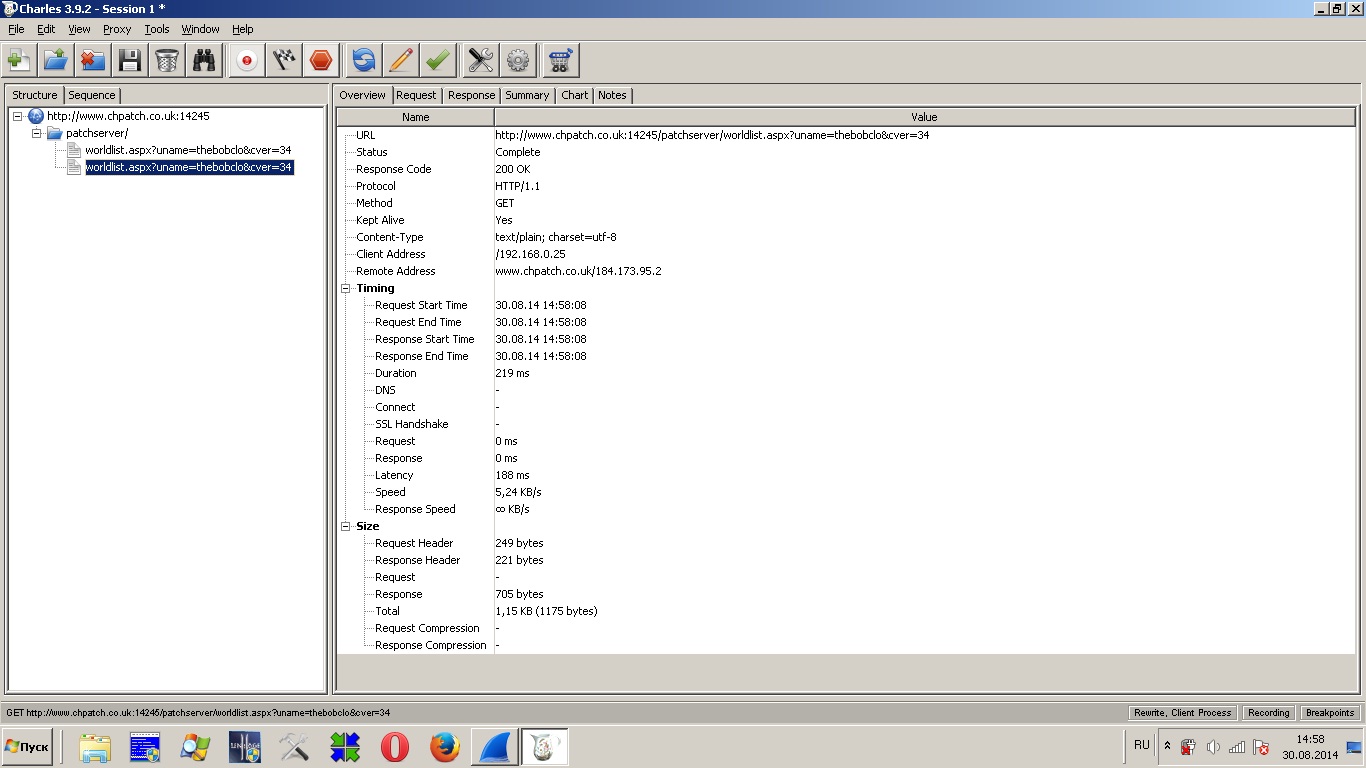This screenshot has width=1366, height=768.
Task: Click the Value column header
Action: click(924, 117)
